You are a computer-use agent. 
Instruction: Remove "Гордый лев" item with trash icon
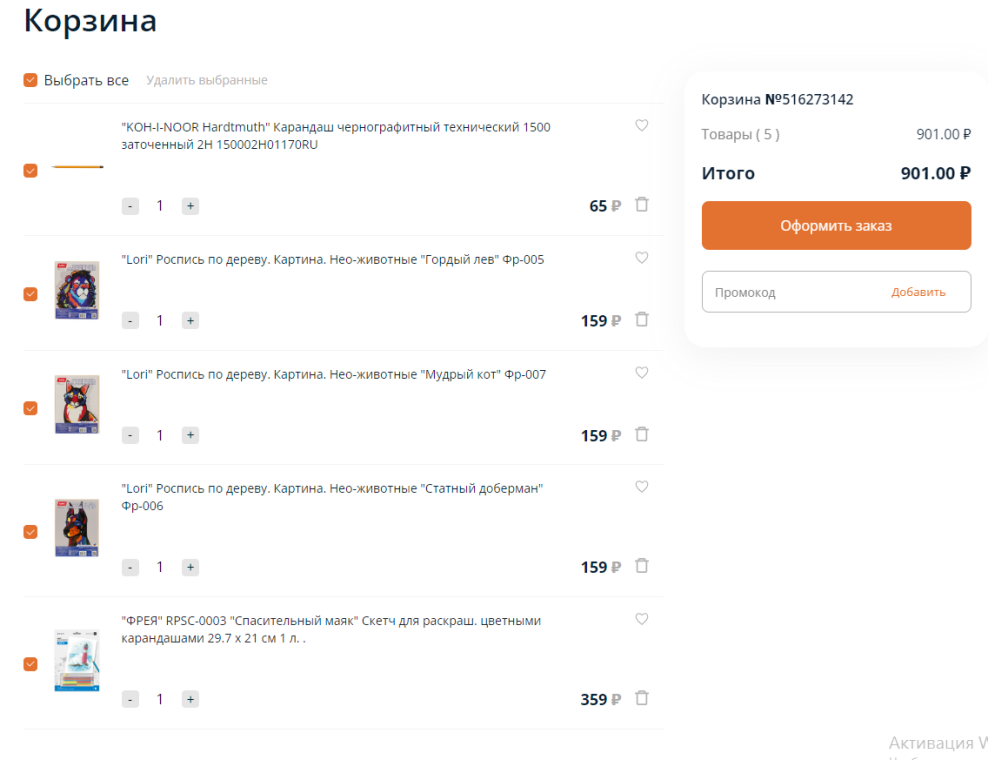[642, 320]
